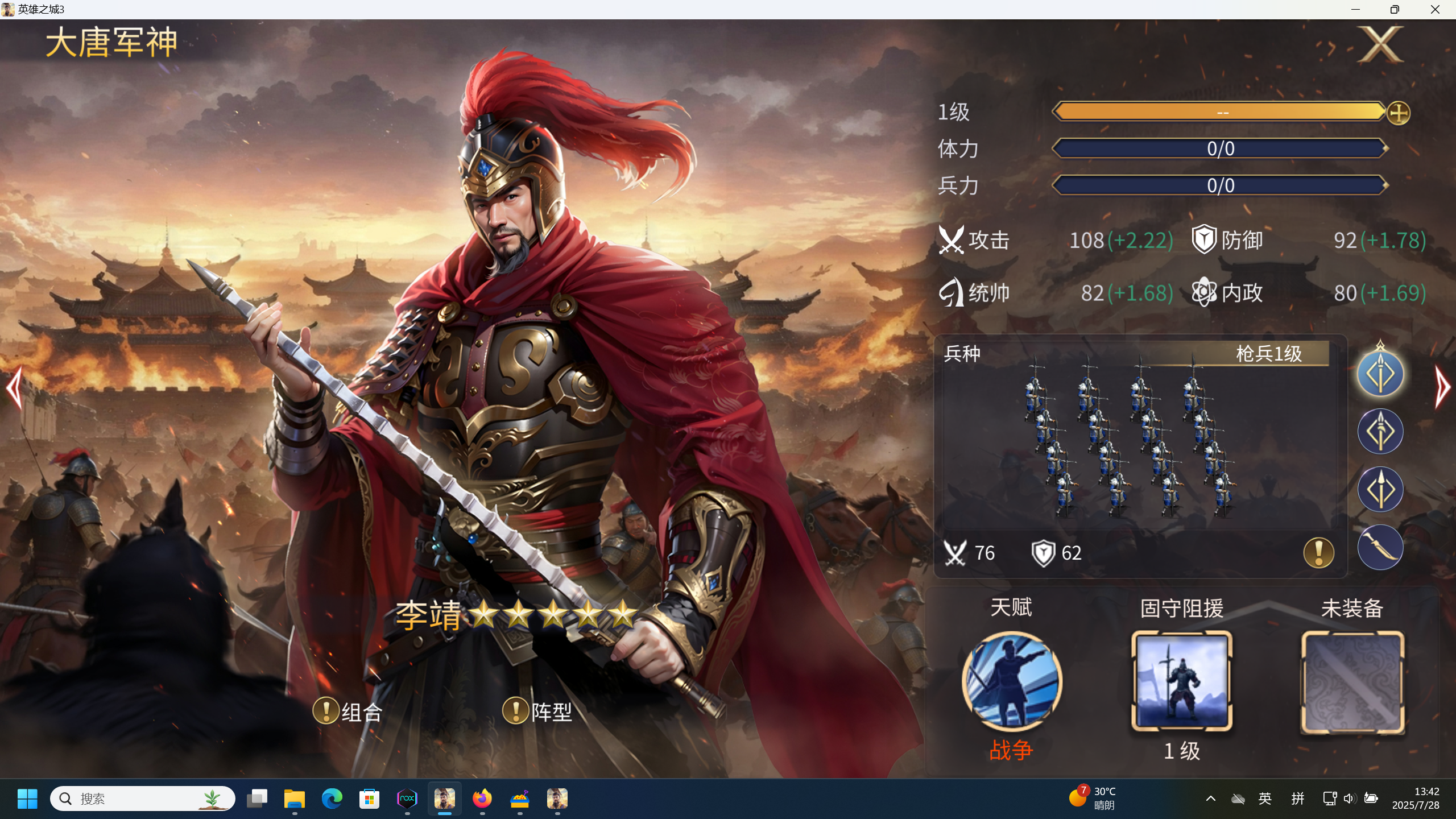Close hero panel with golden X

(x=1380, y=44)
